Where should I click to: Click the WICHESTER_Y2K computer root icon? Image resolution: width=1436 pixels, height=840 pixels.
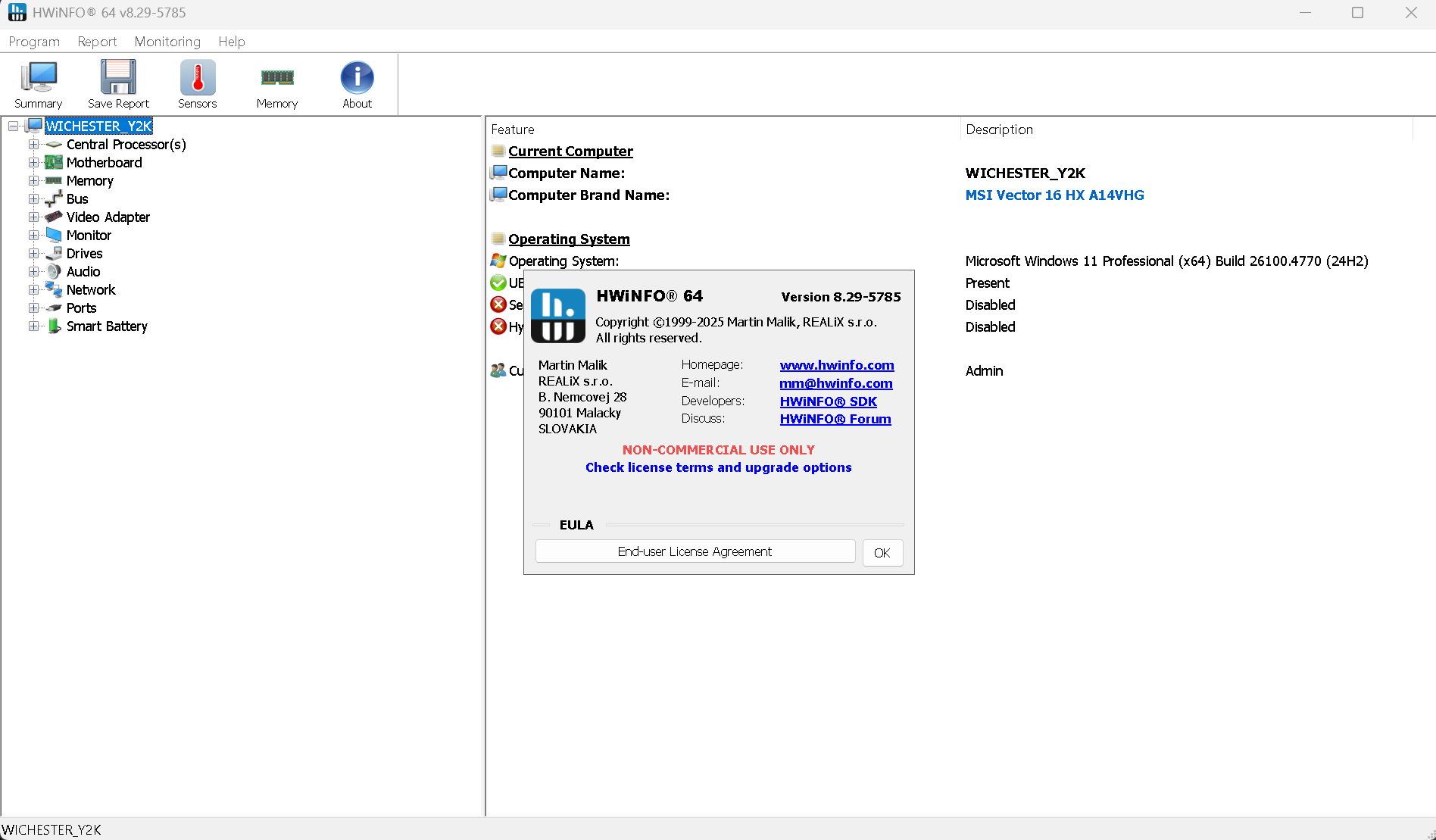(34, 126)
